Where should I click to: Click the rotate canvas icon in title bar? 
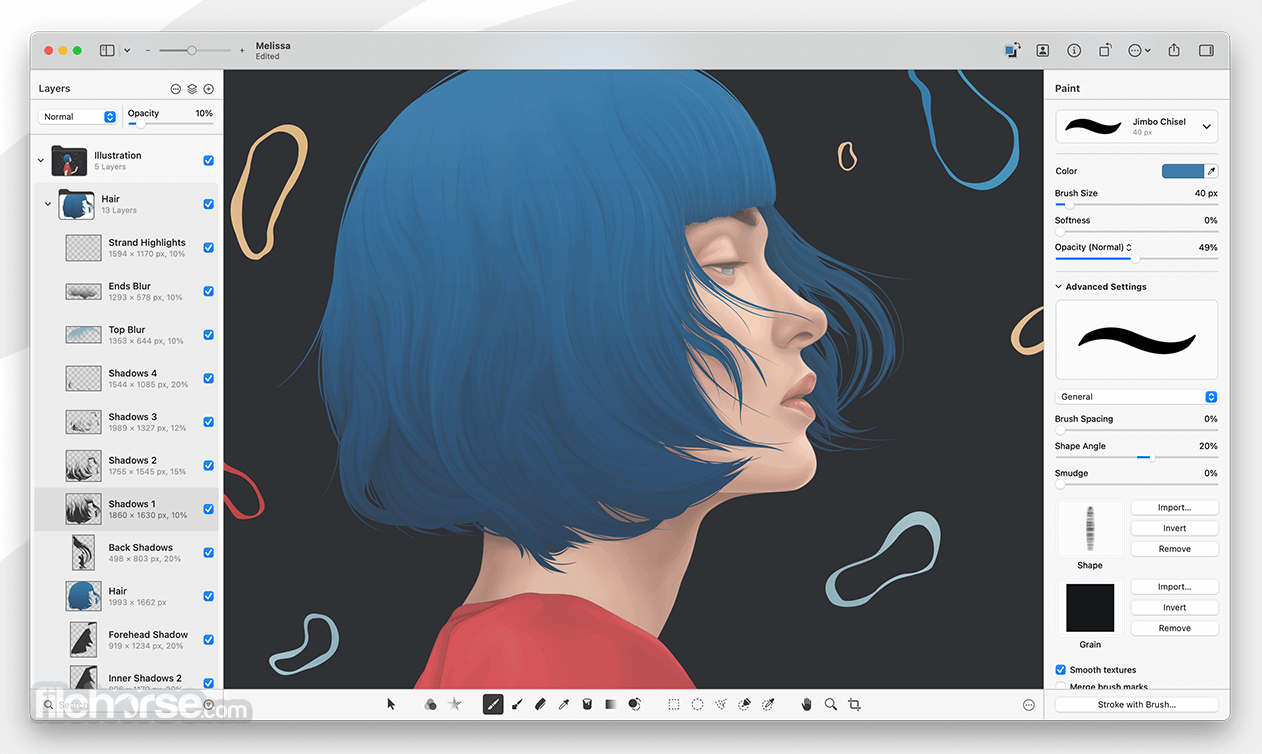1105,50
